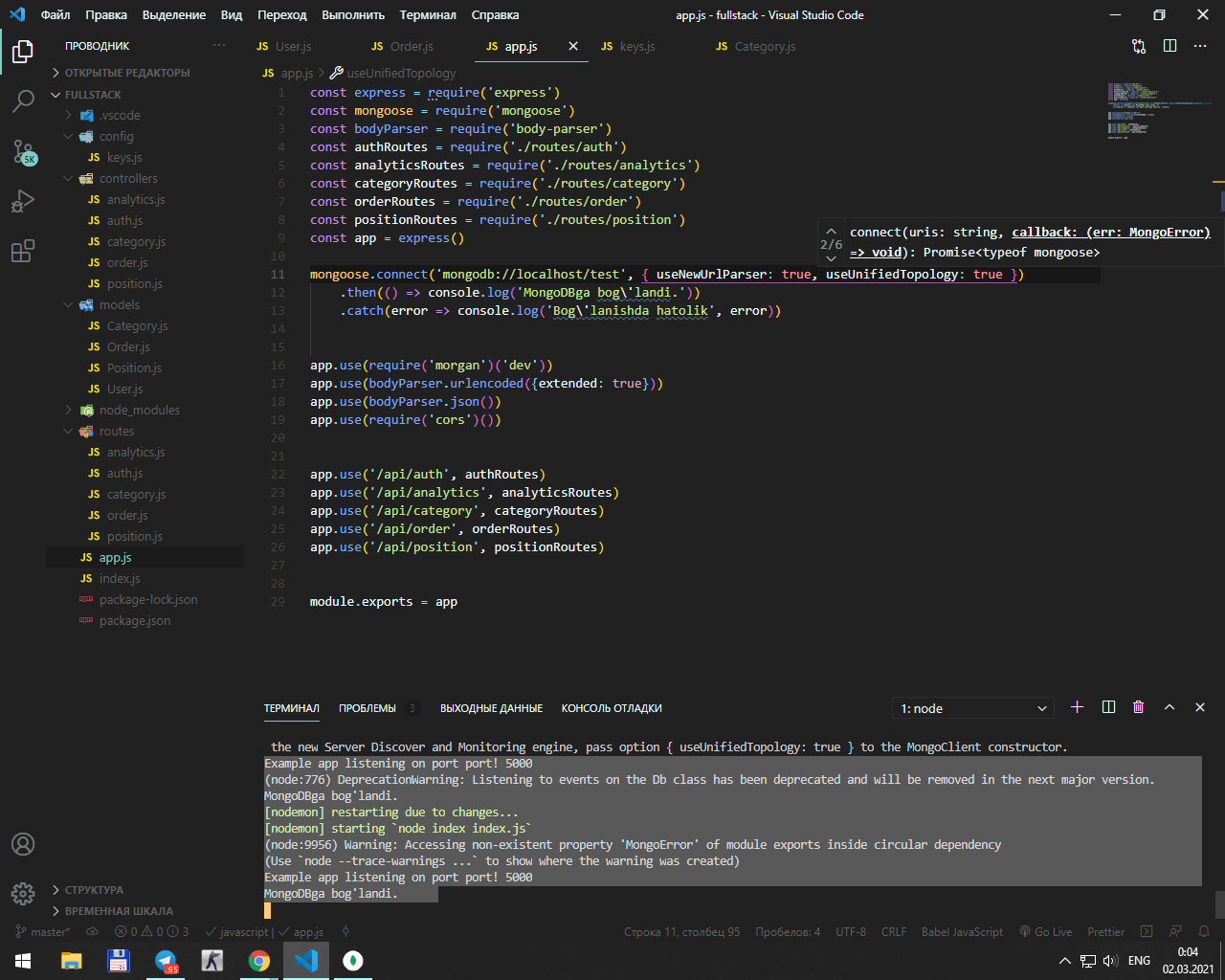Viewport: 1225px width, 980px height.
Task: Toggle the Explorer view icon
Action: coord(23,52)
